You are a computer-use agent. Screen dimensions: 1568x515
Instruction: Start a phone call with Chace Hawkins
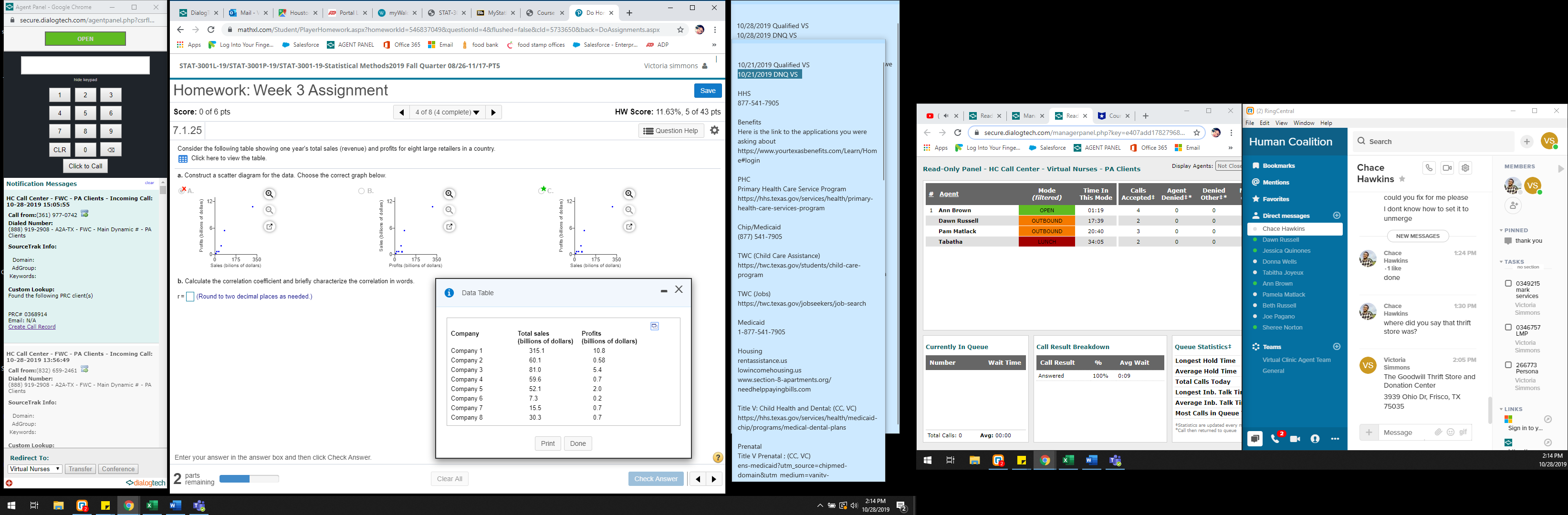click(1429, 168)
